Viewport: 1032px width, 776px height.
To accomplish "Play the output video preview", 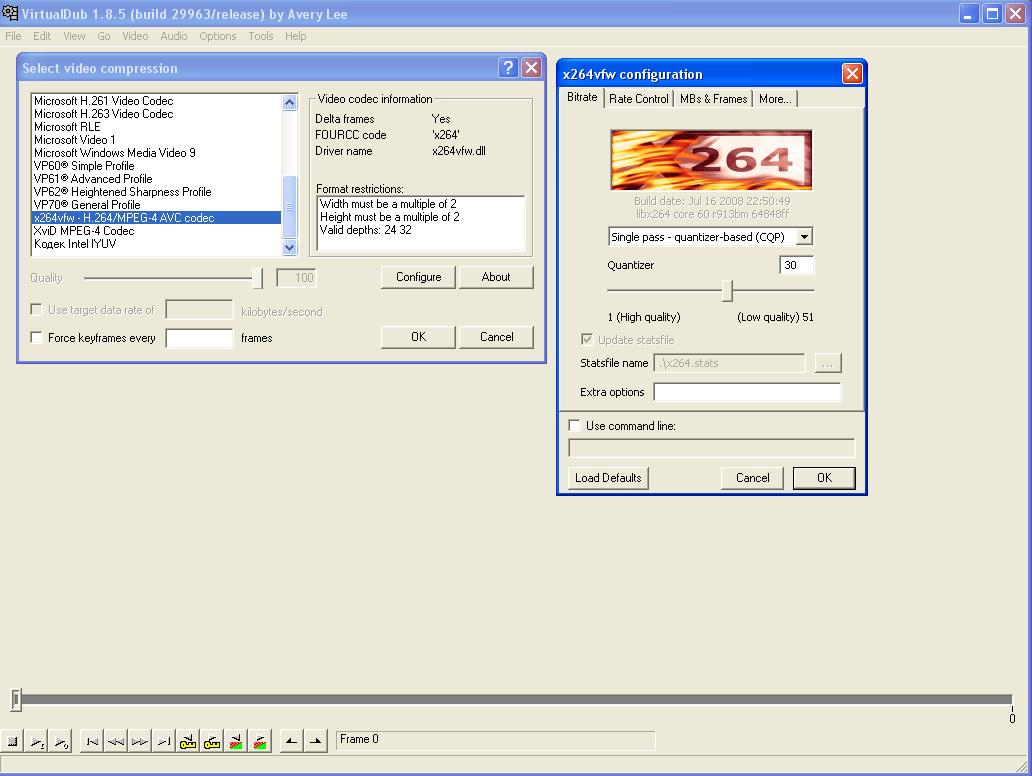I will (62, 742).
